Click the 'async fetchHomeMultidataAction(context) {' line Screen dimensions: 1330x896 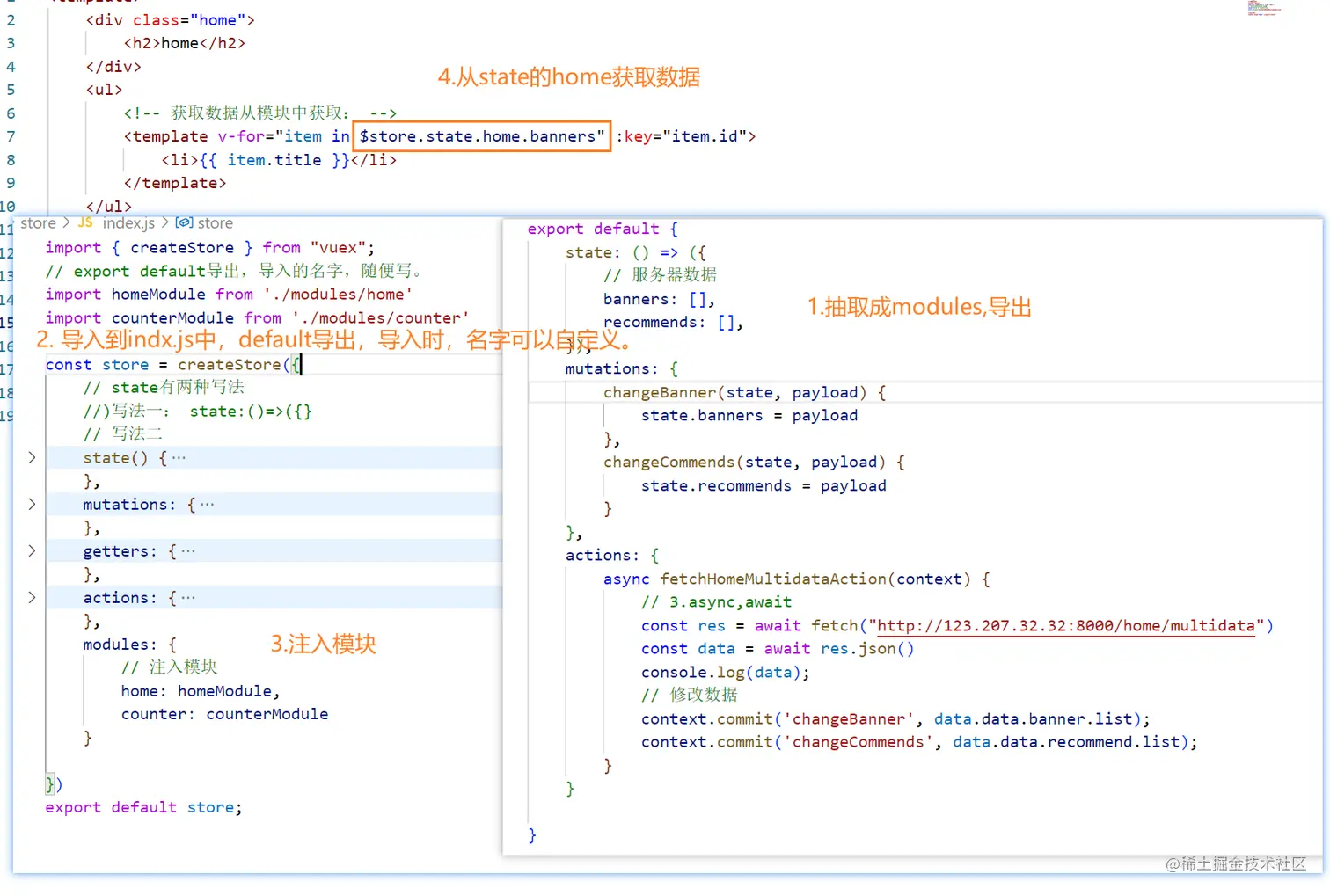pyautogui.click(x=797, y=579)
